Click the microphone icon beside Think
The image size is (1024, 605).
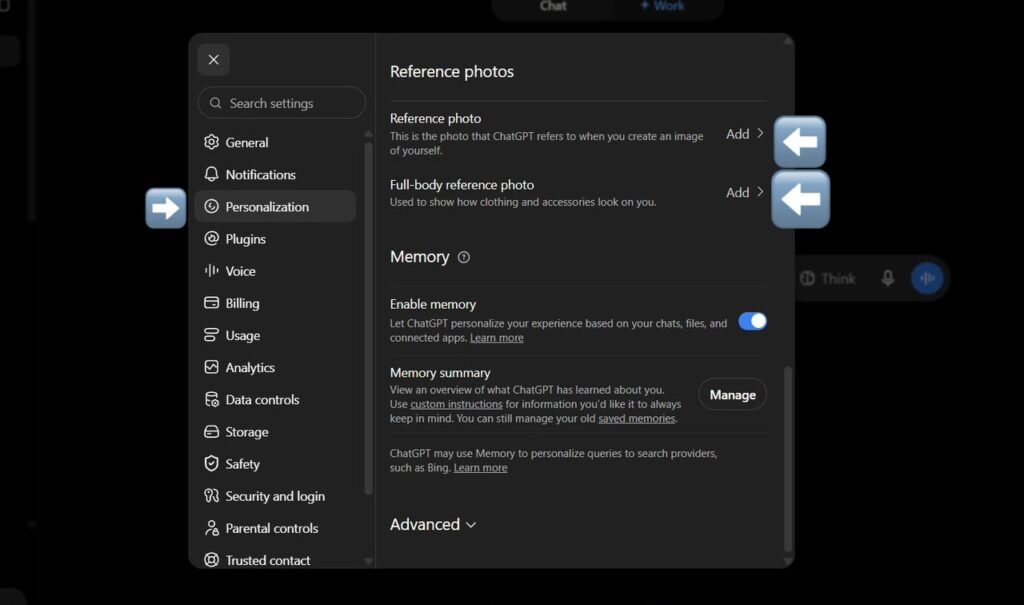pos(888,278)
